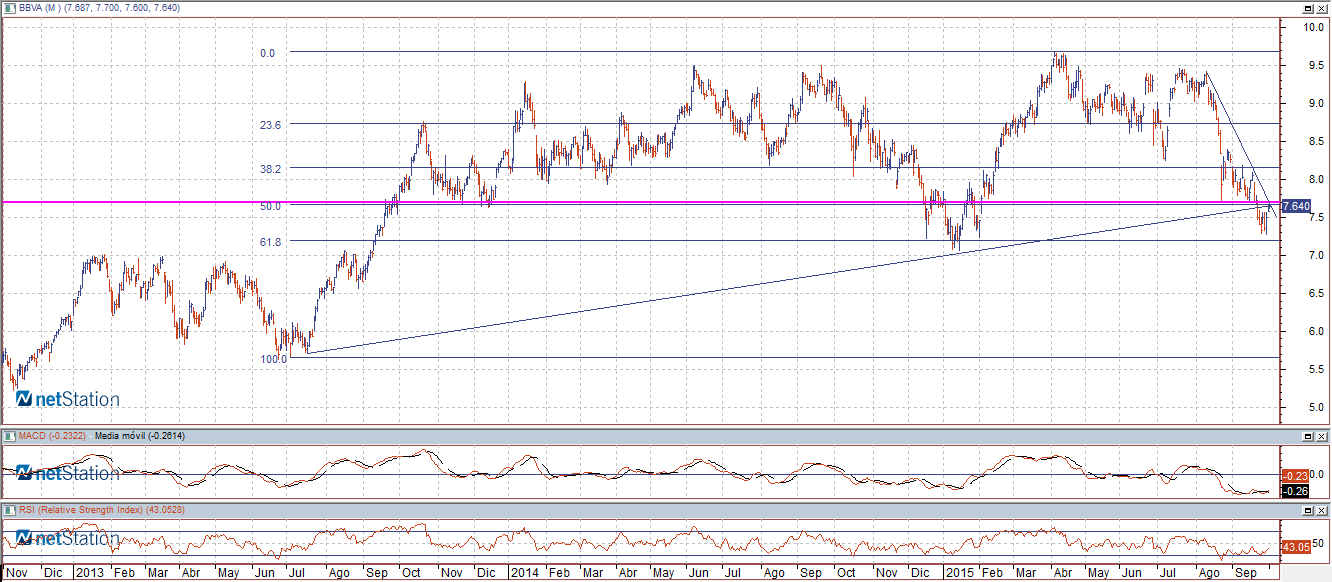This screenshot has width=1332, height=582.
Task: Click the RSI panel icon
Action: [x=9, y=511]
